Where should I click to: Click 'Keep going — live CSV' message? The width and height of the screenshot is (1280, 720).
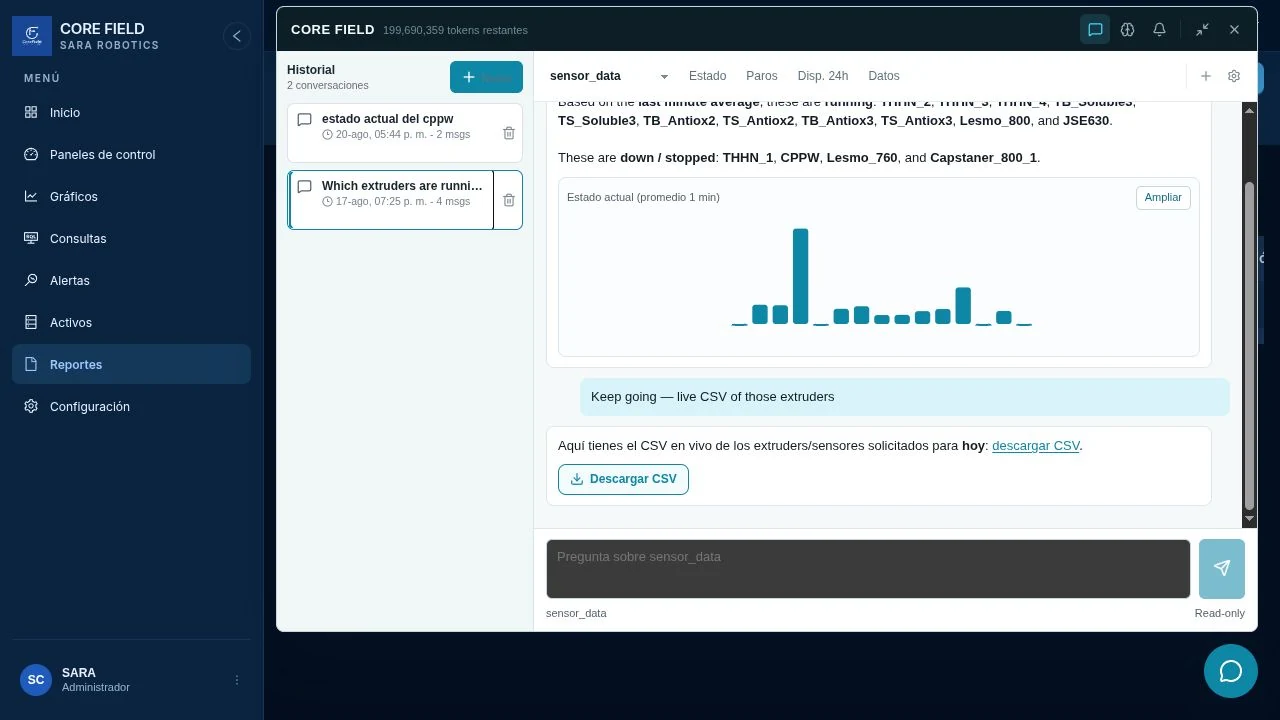(904, 397)
